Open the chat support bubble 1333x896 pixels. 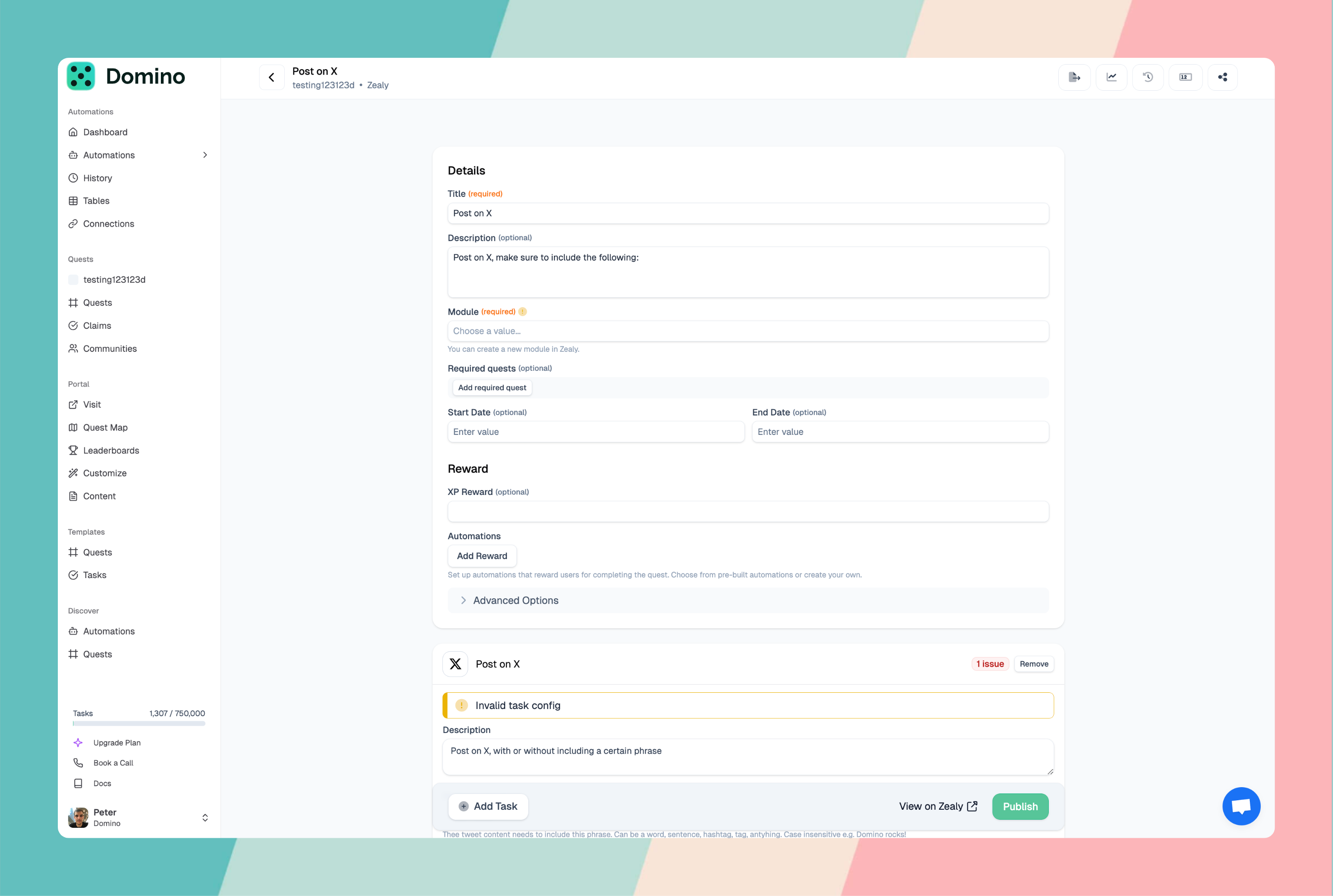(x=1241, y=806)
